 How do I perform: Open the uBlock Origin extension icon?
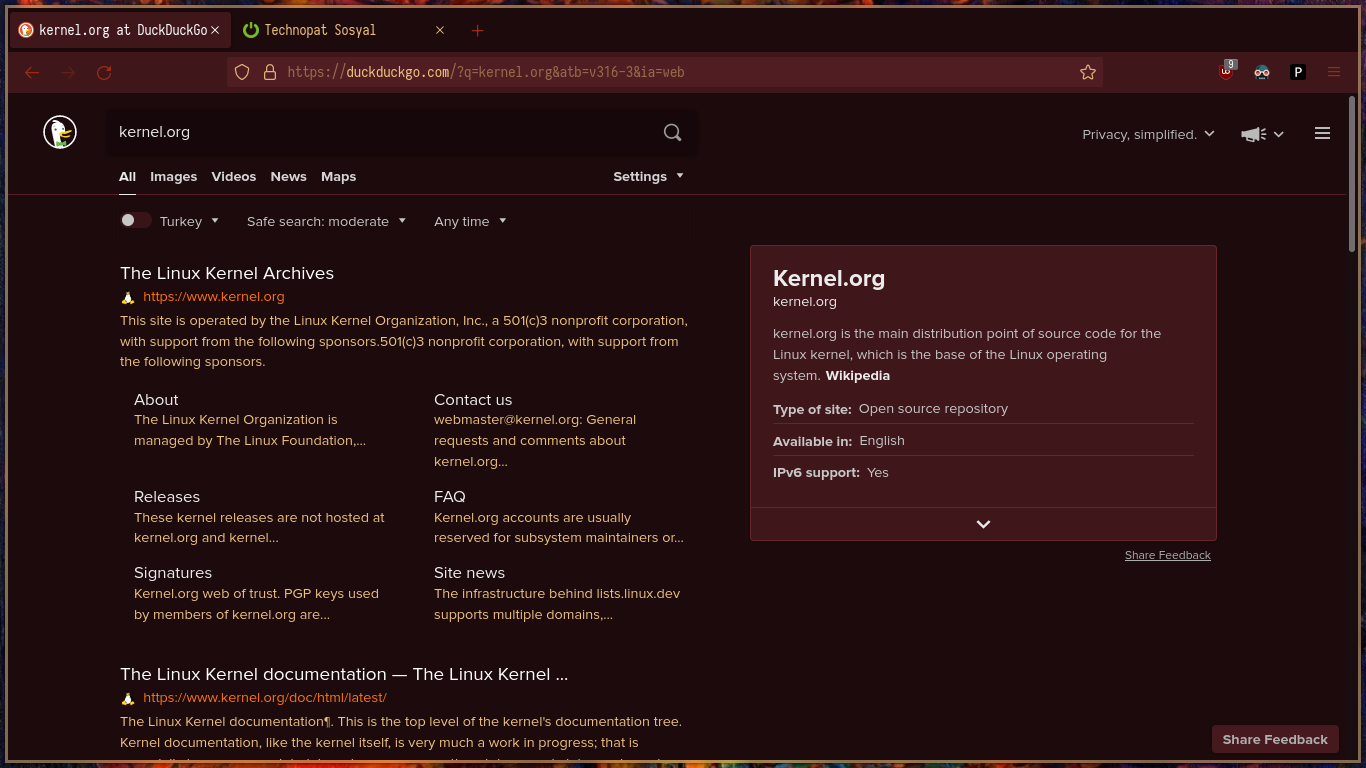pyautogui.click(x=1226, y=71)
